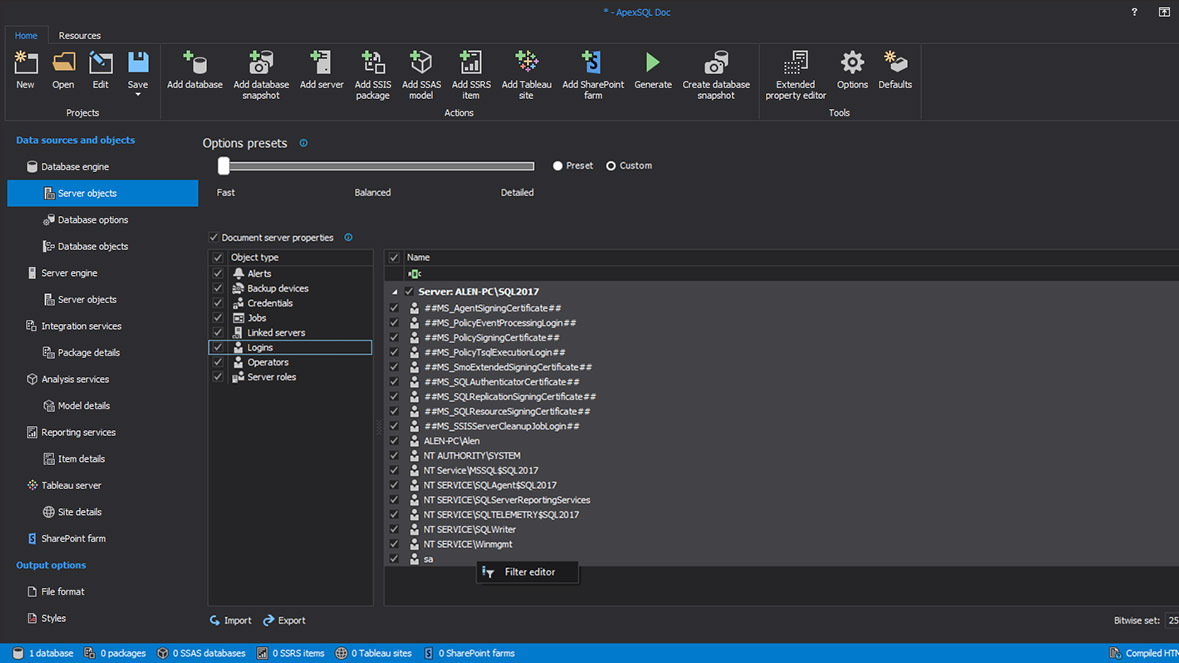Toggle the Name column header checkbox
Viewport: 1179px width, 663px height.
click(394, 257)
